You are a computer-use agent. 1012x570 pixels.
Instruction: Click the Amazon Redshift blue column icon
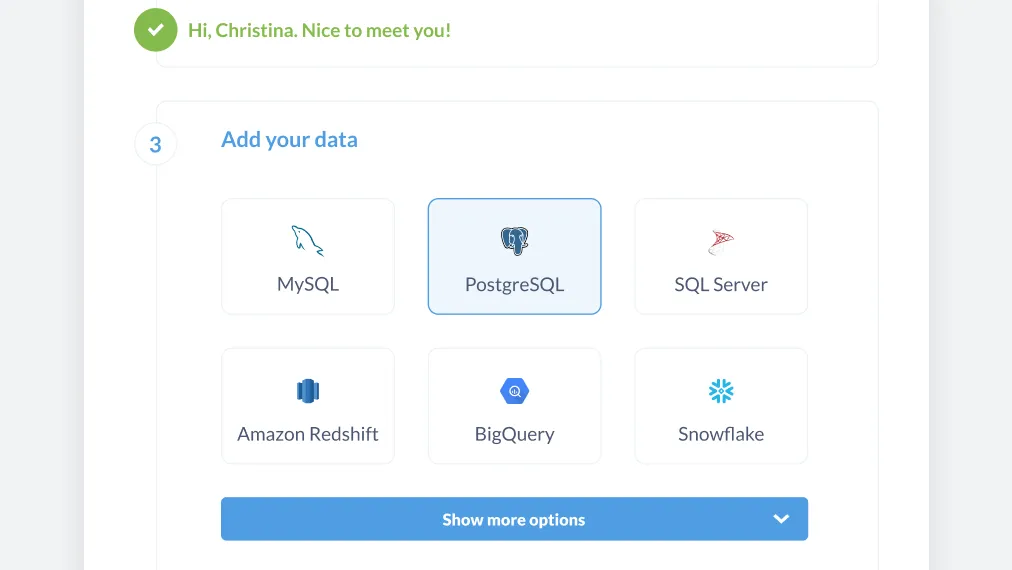click(x=308, y=391)
